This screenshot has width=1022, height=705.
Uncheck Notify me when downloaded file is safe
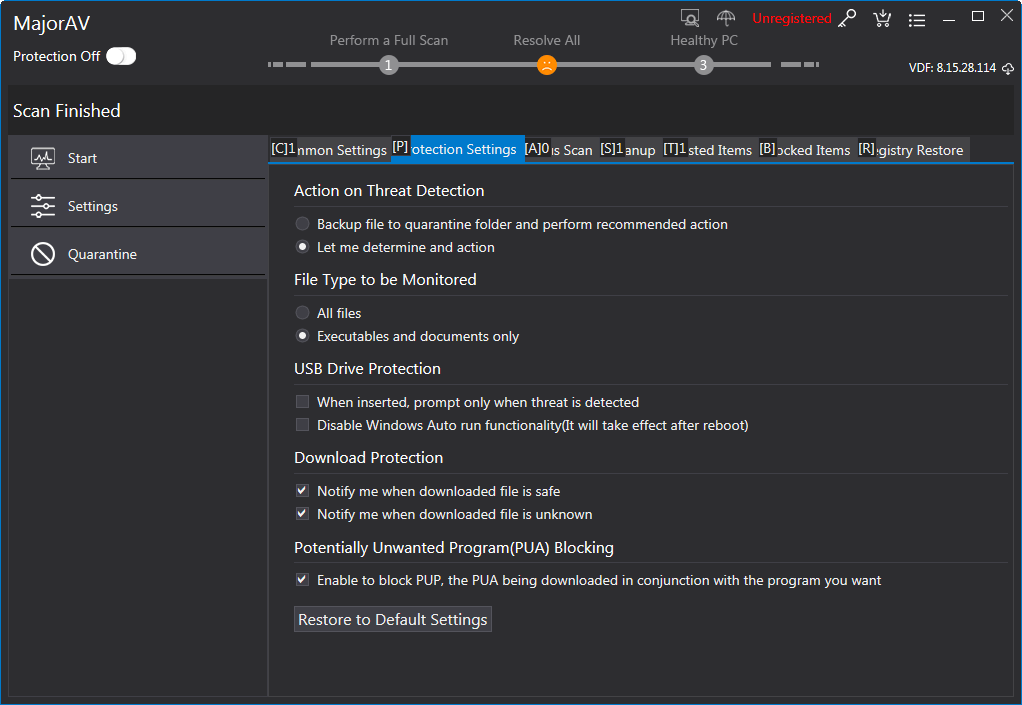[x=302, y=491]
